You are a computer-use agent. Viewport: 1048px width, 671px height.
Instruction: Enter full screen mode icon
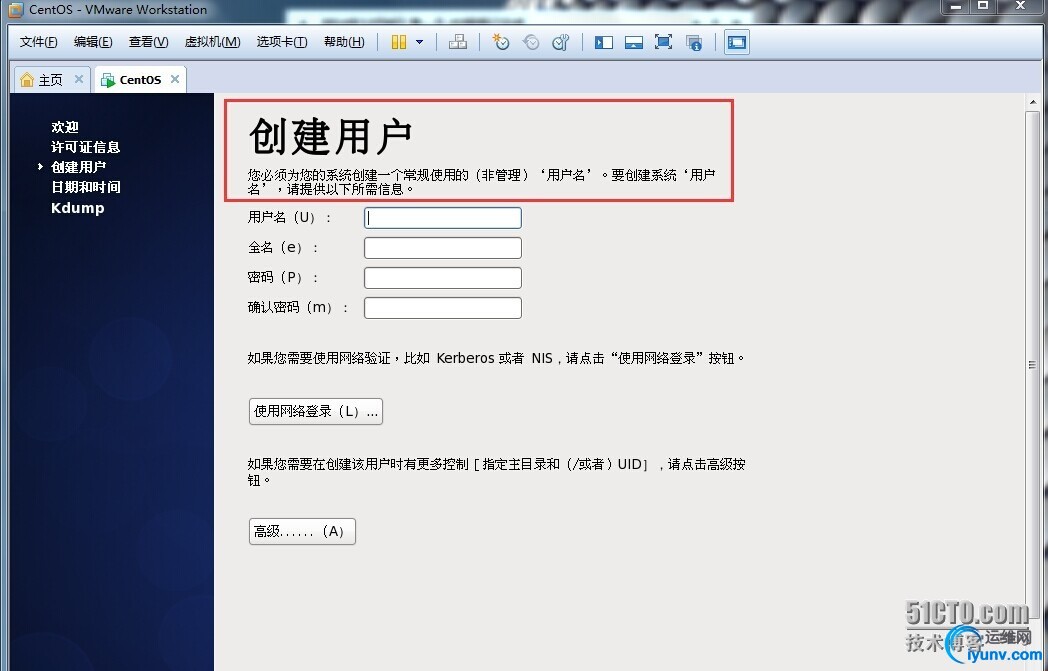(x=664, y=42)
